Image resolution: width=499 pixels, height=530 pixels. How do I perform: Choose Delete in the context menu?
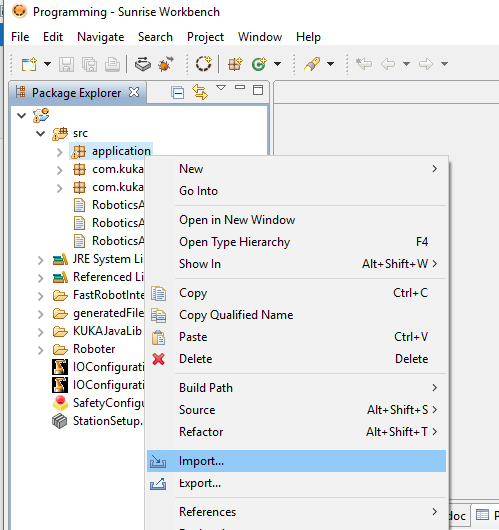(x=296, y=359)
